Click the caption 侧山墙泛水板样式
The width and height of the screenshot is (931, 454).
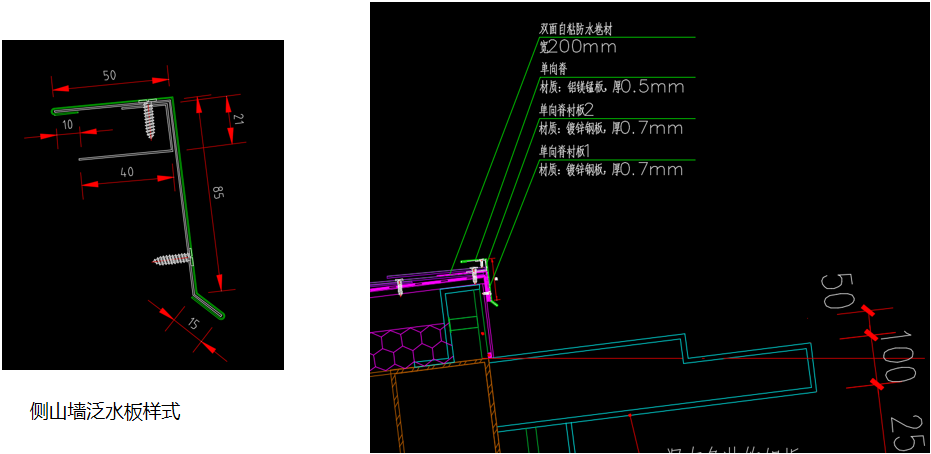tap(105, 410)
